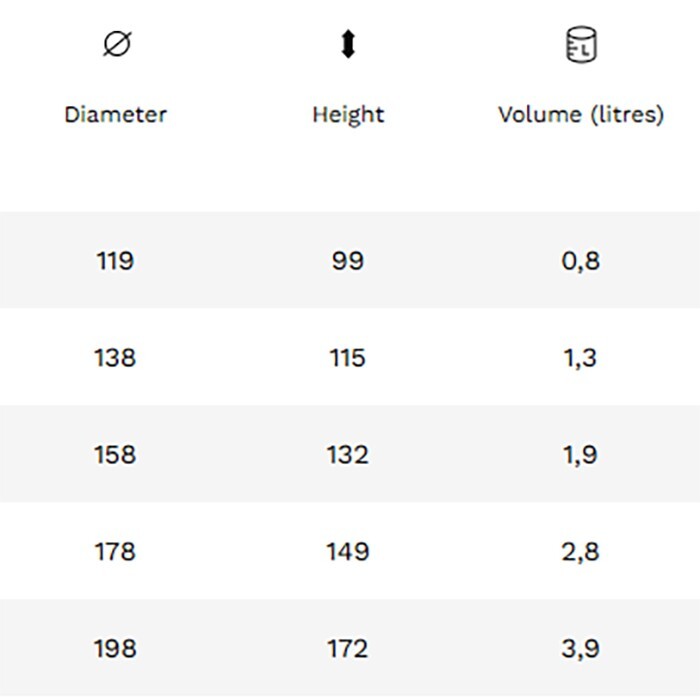
Task: Click the 3,9 volume value
Action: point(580,649)
